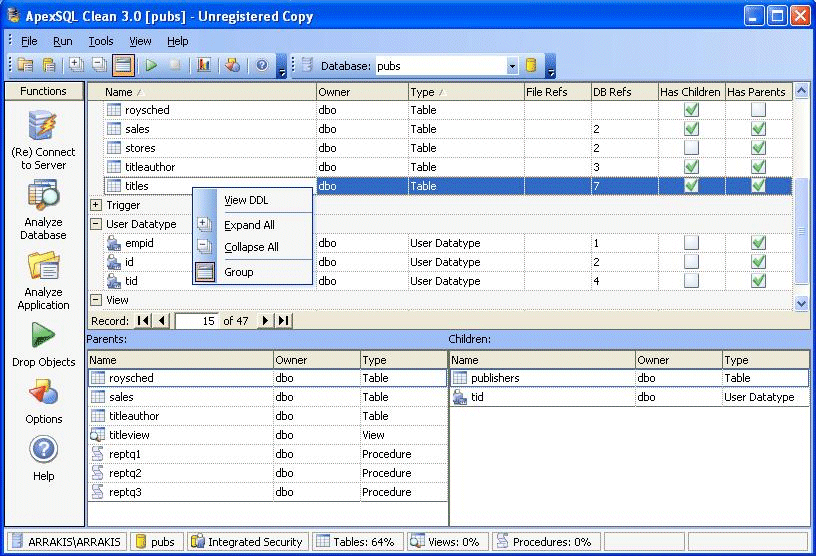Click the second toolbar clipboard icon
This screenshot has height=556, width=816.
(49, 65)
